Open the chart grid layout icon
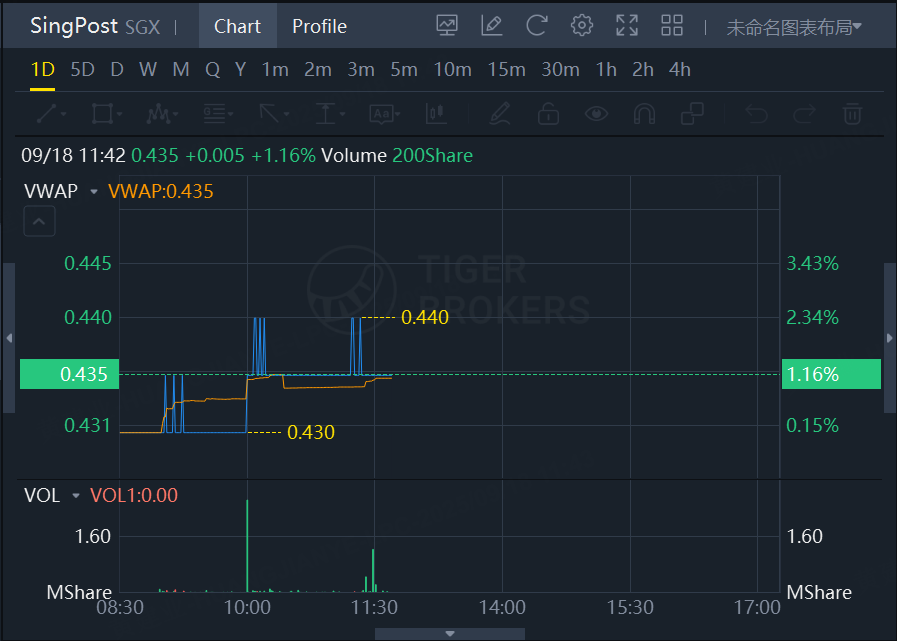This screenshot has height=641, width=897. pyautogui.click(x=672, y=26)
